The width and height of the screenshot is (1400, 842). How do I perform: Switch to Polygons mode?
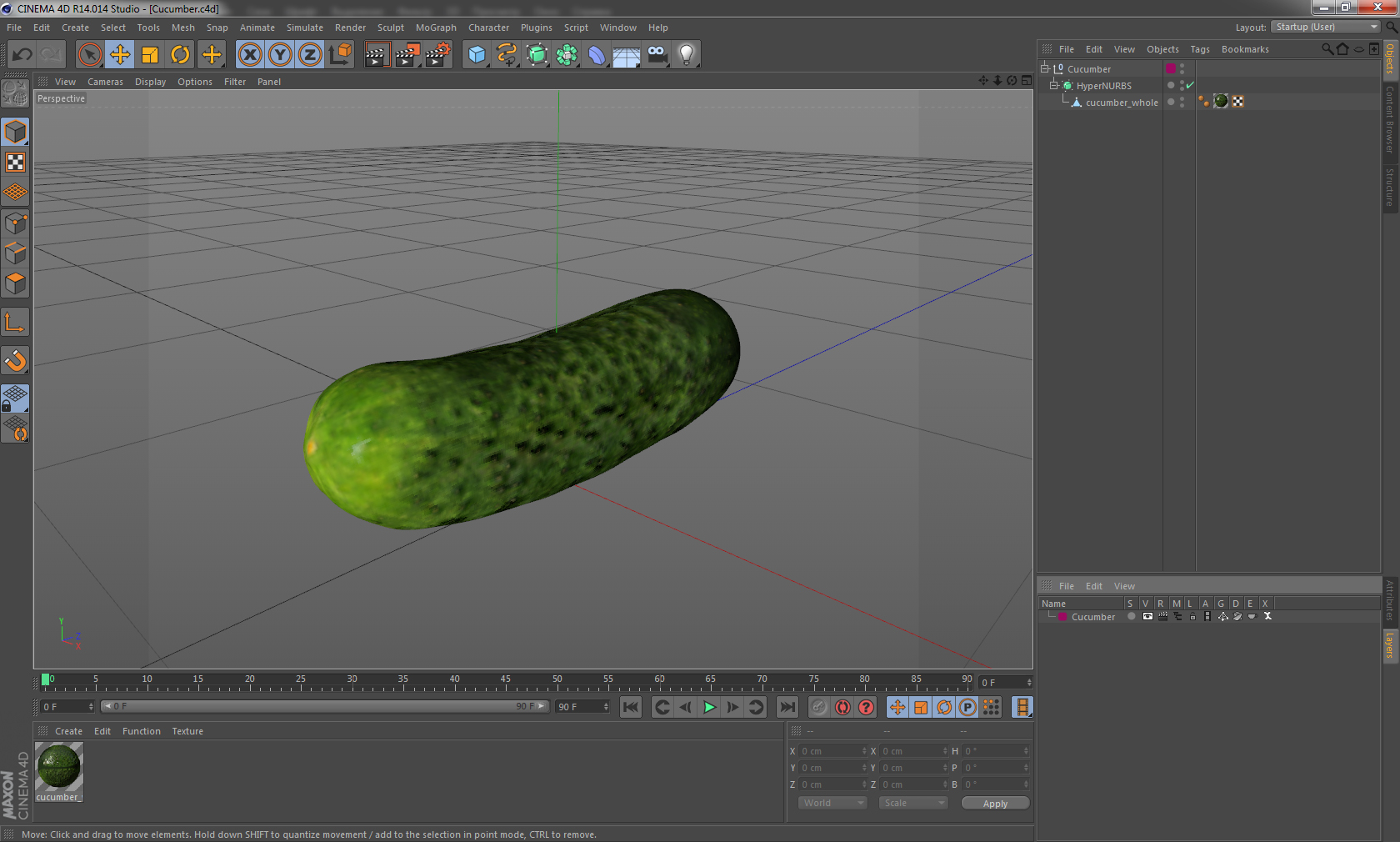coord(15,283)
